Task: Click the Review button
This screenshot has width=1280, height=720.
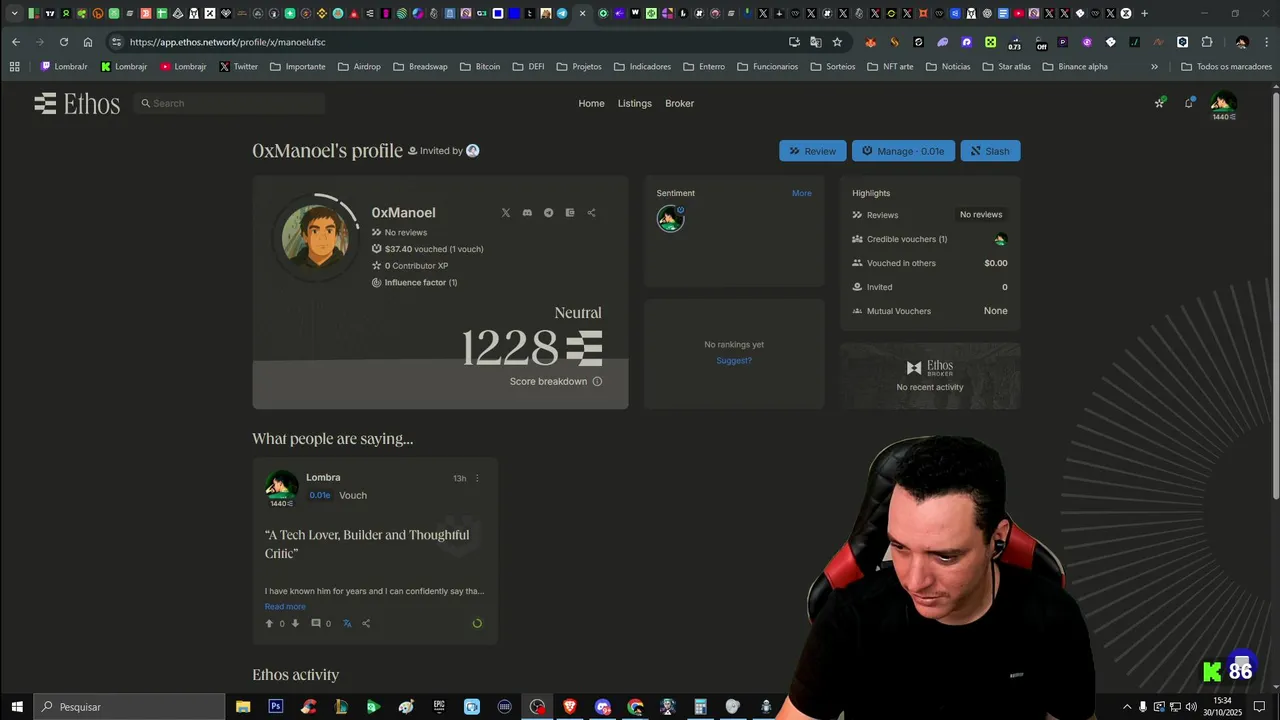Action: coord(813,151)
